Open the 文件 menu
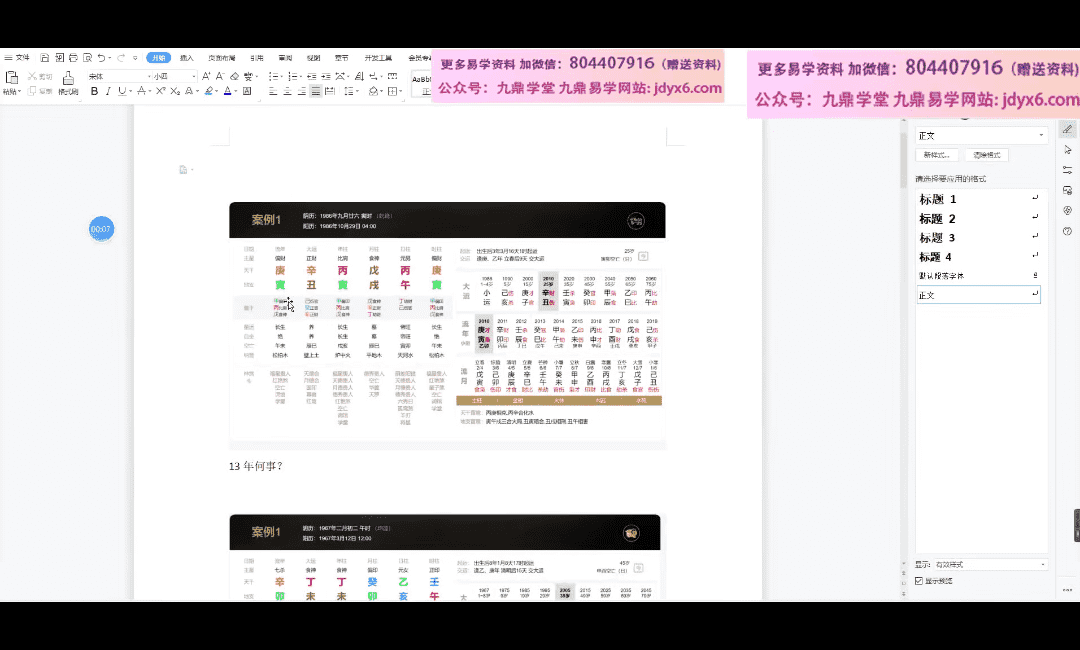The height and width of the screenshot is (650, 1080). 19,58
